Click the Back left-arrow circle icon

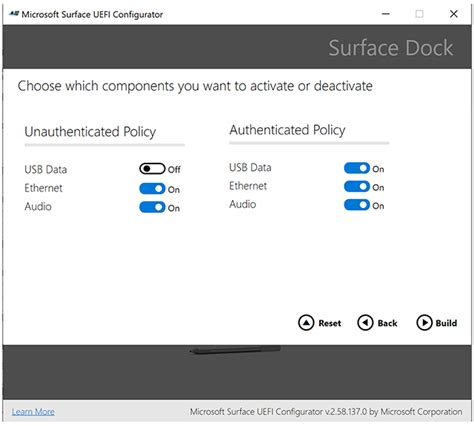[365, 323]
